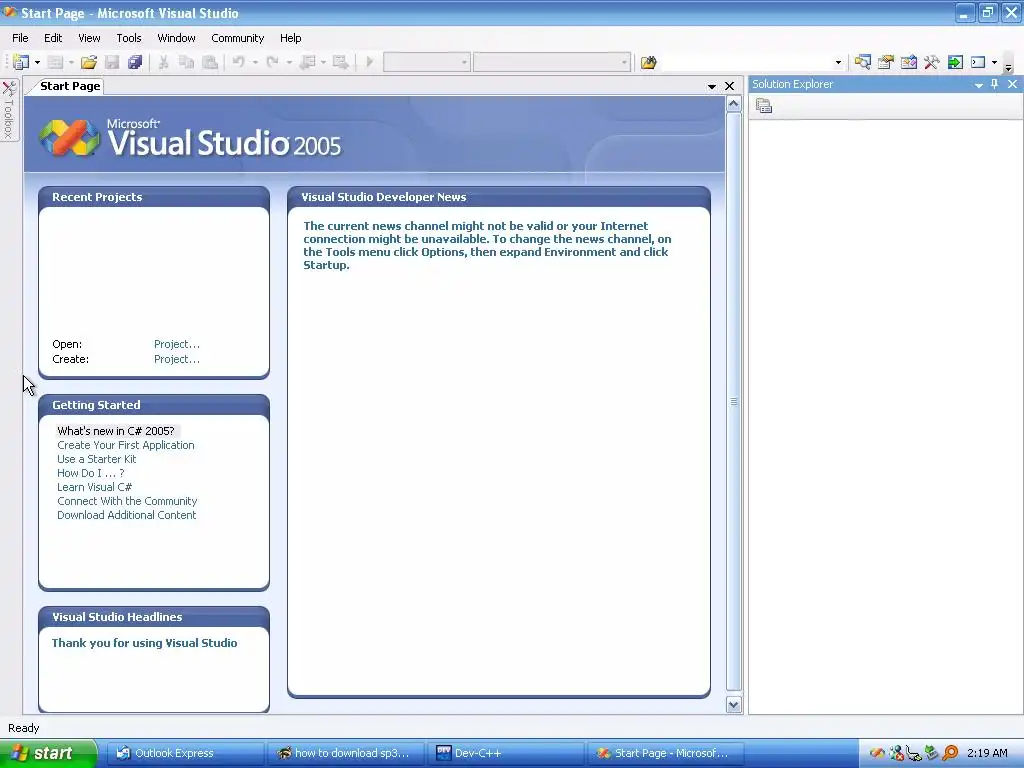Click the Find in Files icon
The height and width of the screenshot is (768, 1024).
click(648, 62)
